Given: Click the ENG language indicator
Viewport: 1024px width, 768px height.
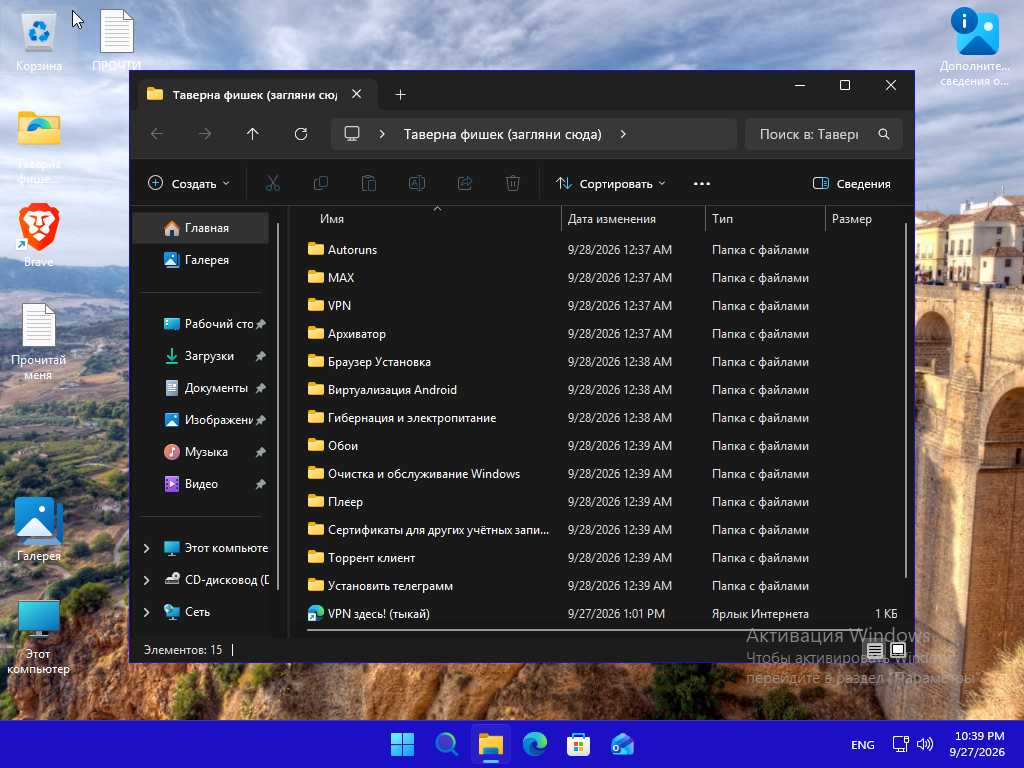Looking at the screenshot, I should [863, 744].
